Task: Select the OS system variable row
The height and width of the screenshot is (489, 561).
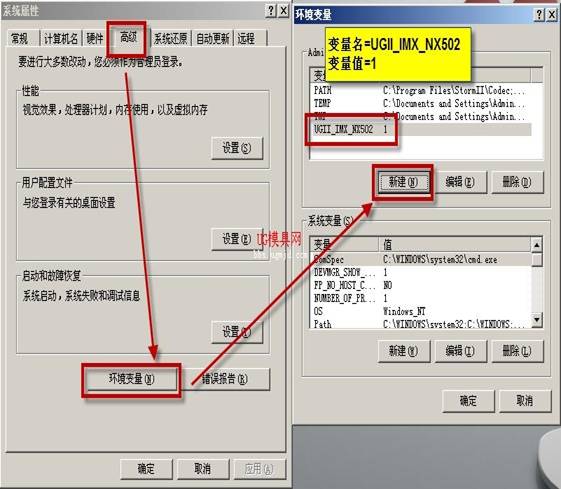Action: click(420, 311)
